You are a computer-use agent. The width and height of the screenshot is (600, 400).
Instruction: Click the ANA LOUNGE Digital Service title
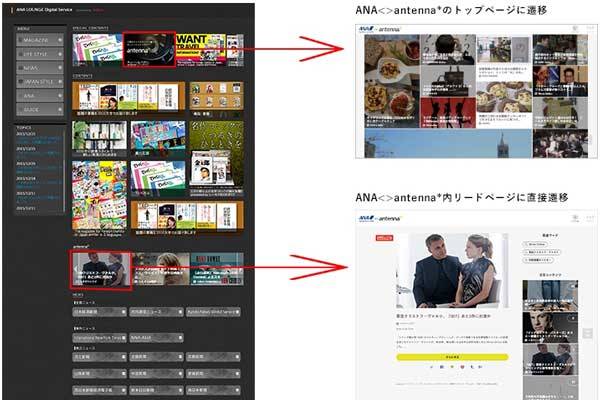(44, 10)
